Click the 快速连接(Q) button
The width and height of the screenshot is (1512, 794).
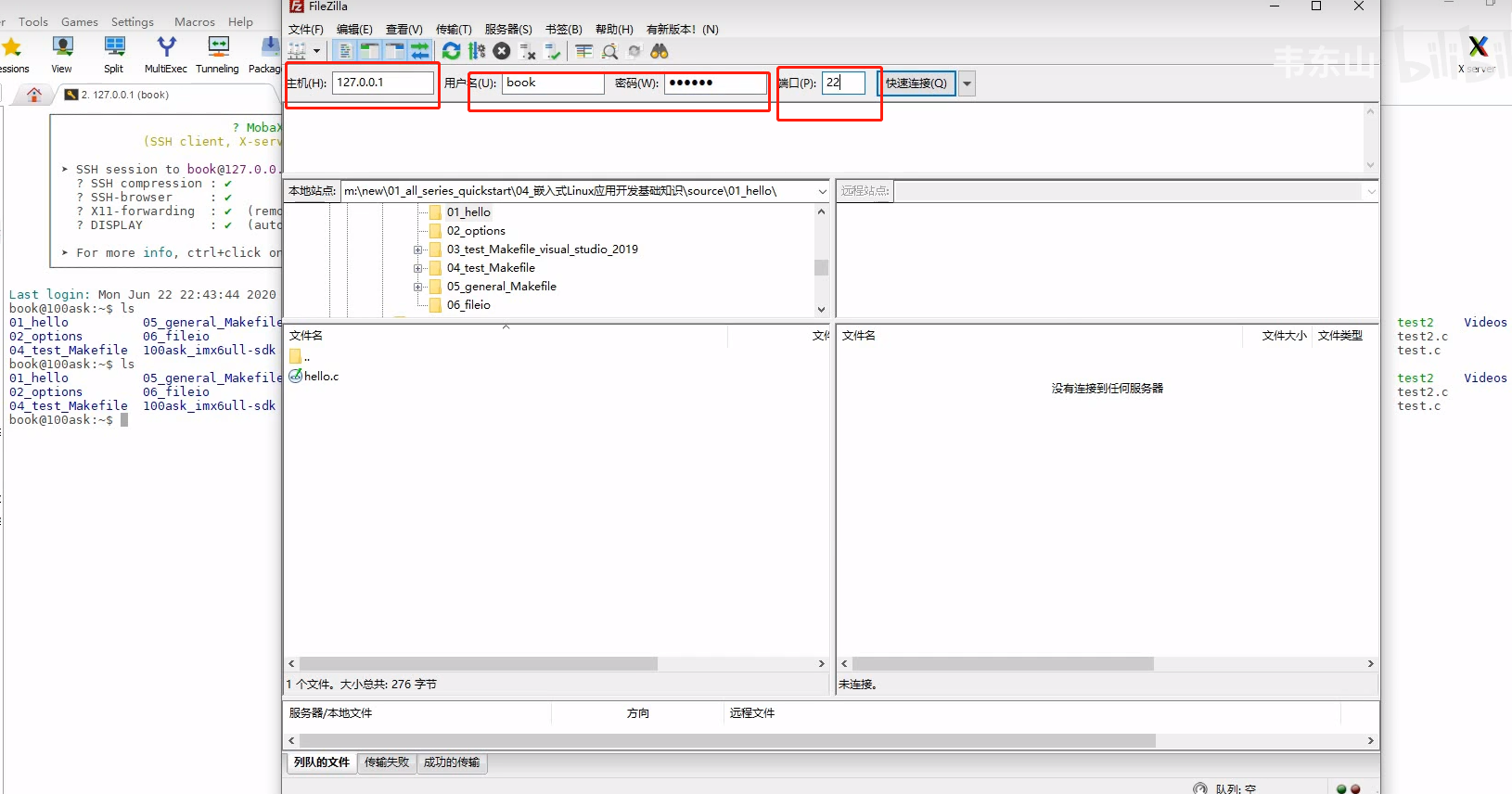click(x=916, y=83)
